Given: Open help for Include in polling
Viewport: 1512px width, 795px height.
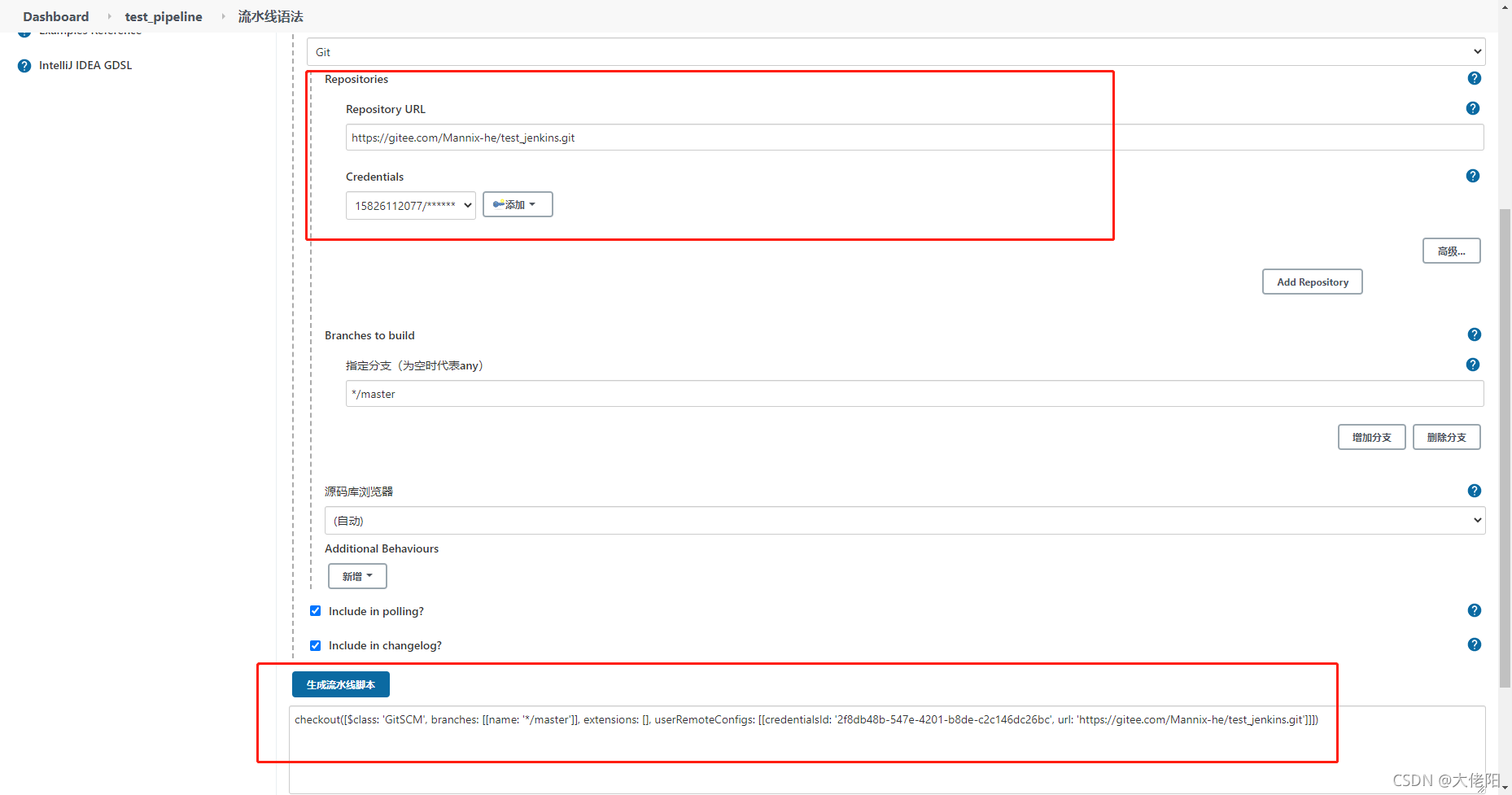Looking at the screenshot, I should coord(1474,610).
